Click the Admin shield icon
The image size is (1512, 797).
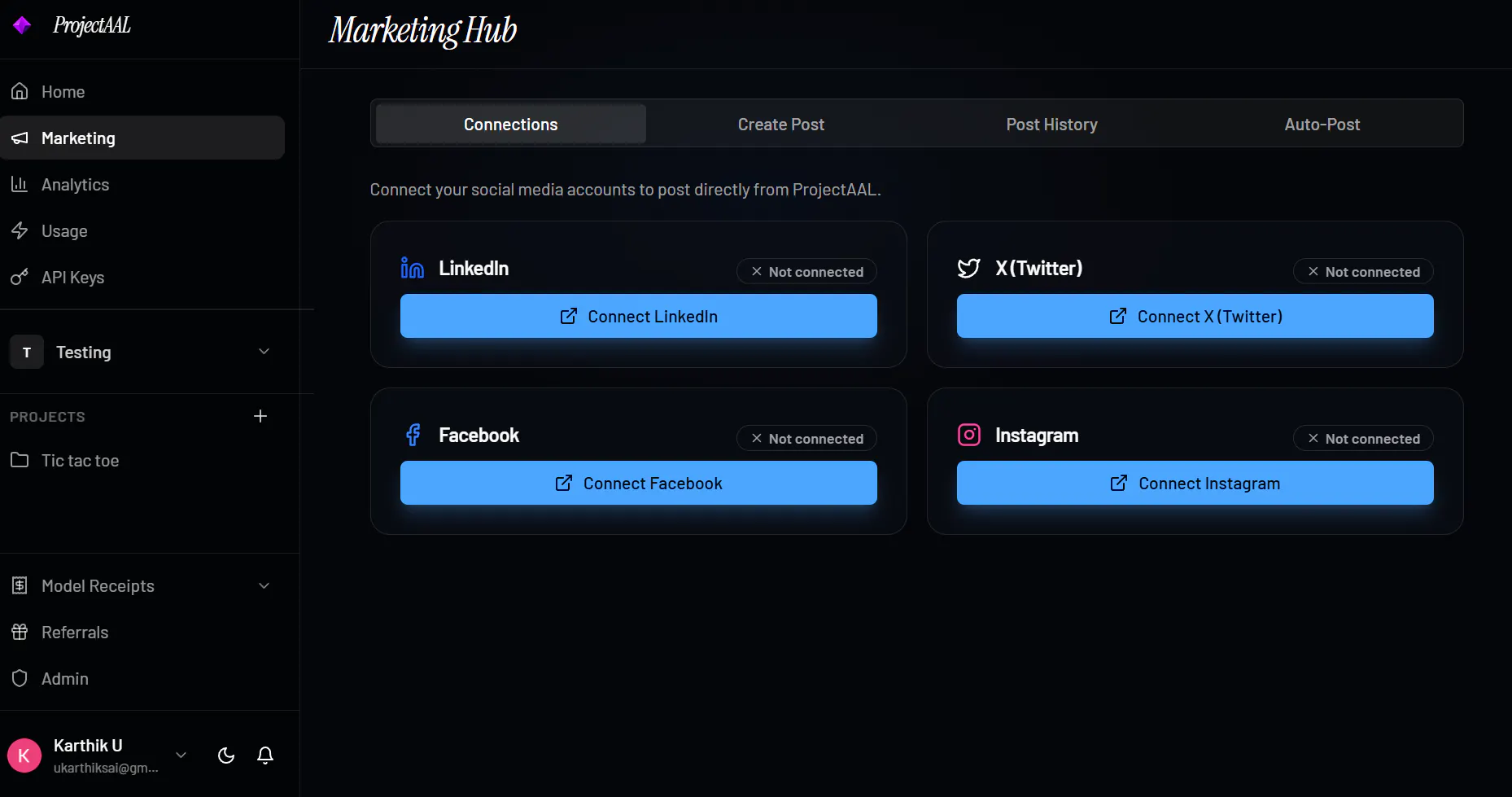click(20, 678)
